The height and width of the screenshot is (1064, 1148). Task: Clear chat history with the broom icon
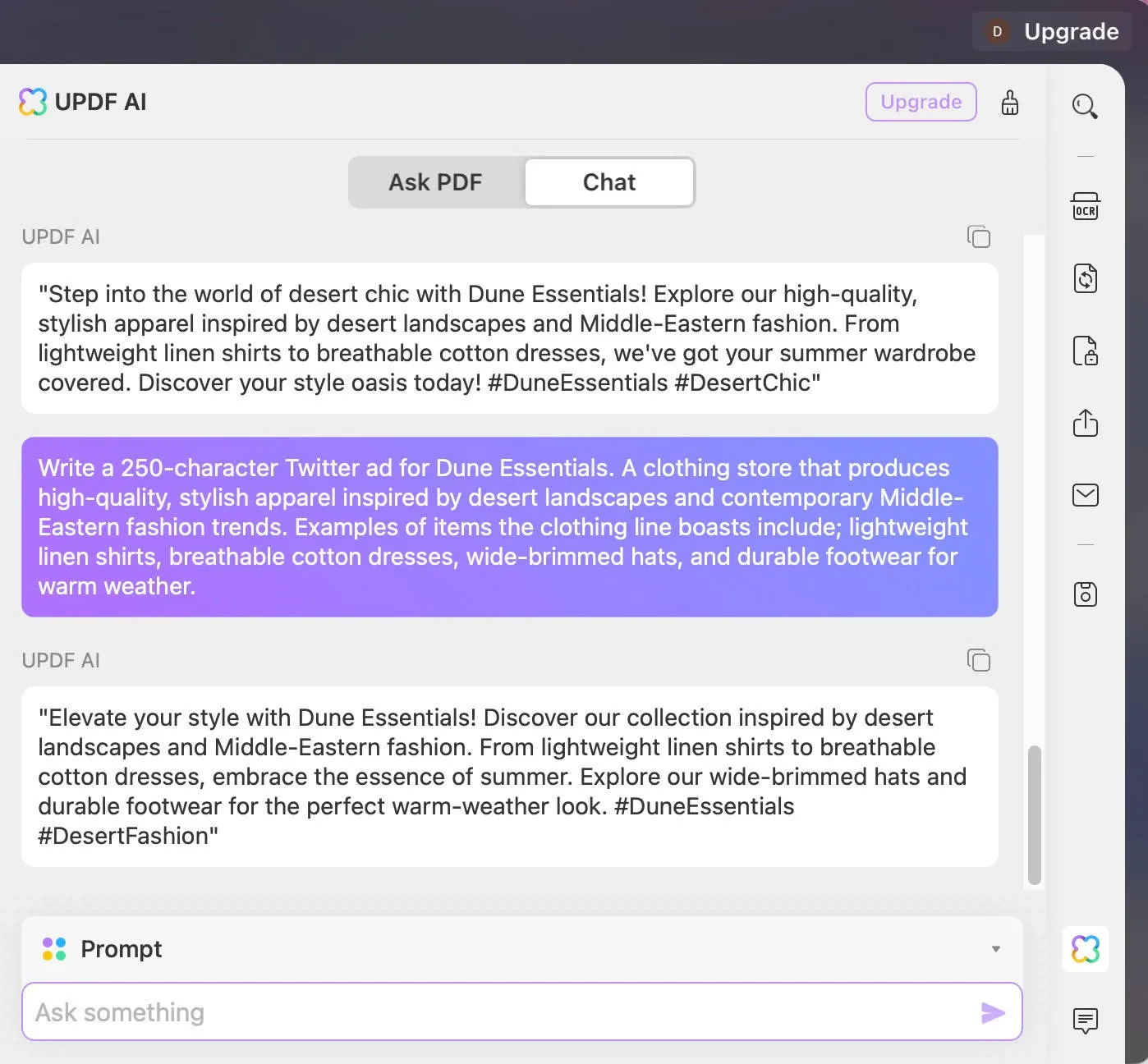[1010, 103]
